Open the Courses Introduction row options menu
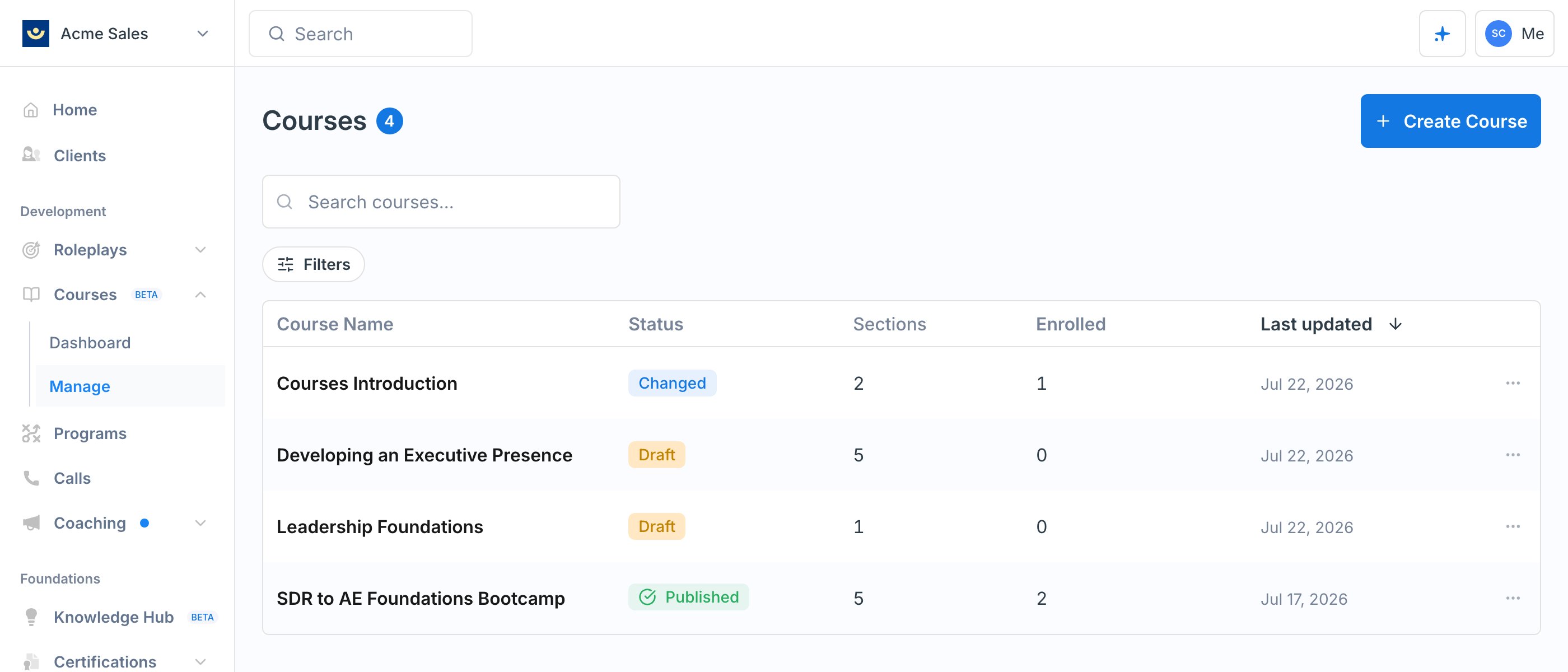The width and height of the screenshot is (1568, 672). pyautogui.click(x=1513, y=383)
